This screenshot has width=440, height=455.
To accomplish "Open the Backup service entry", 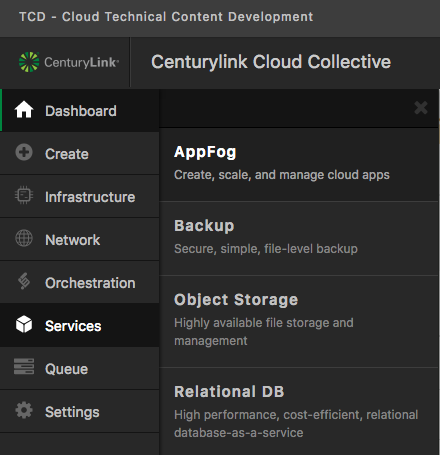I will [x=299, y=238].
